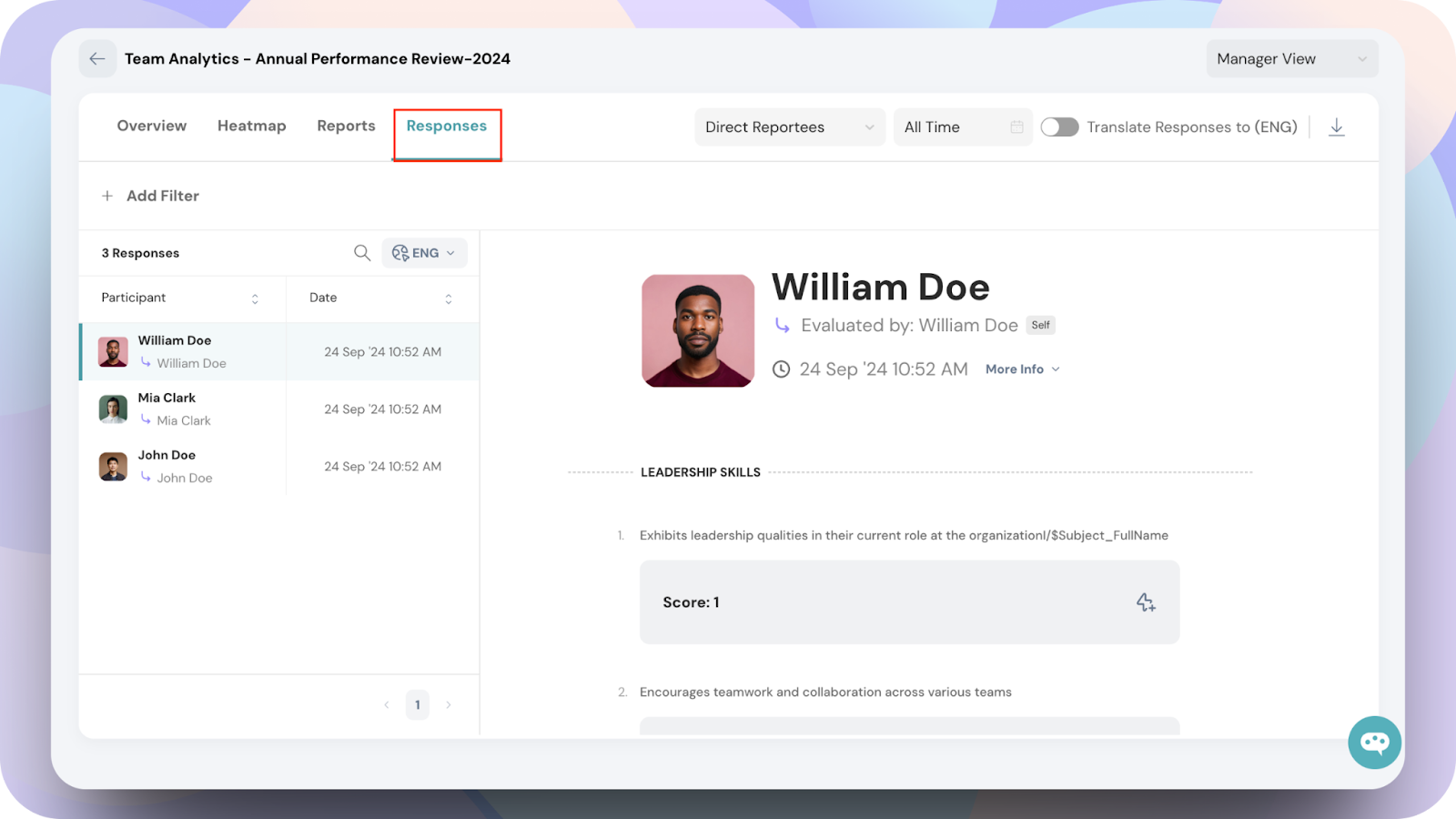Expand More Info details
This screenshot has height=819, width=1456.
tap(1023, 369)
